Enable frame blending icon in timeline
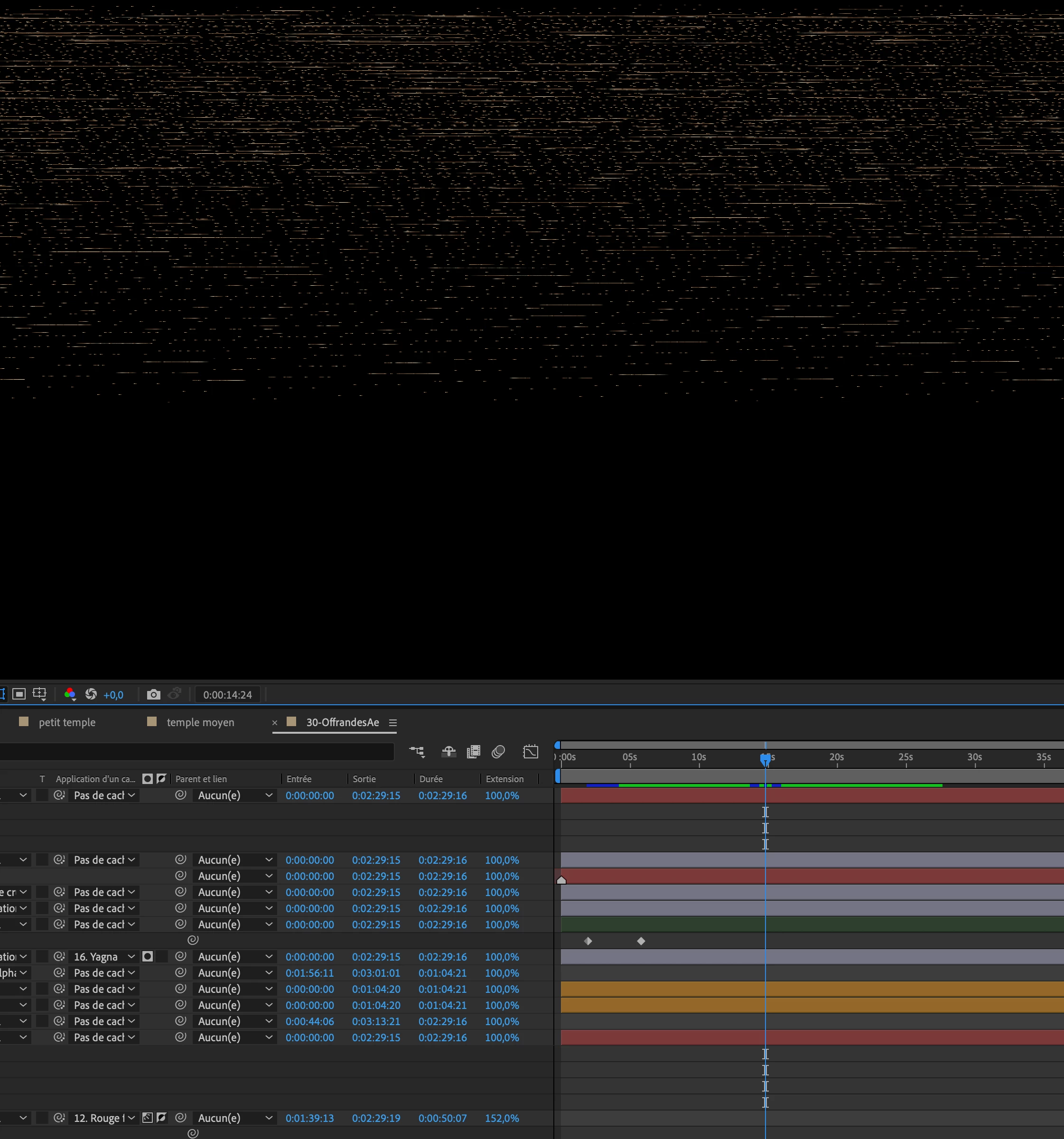Screen dimensions: 1064x1139 point(473,752)
